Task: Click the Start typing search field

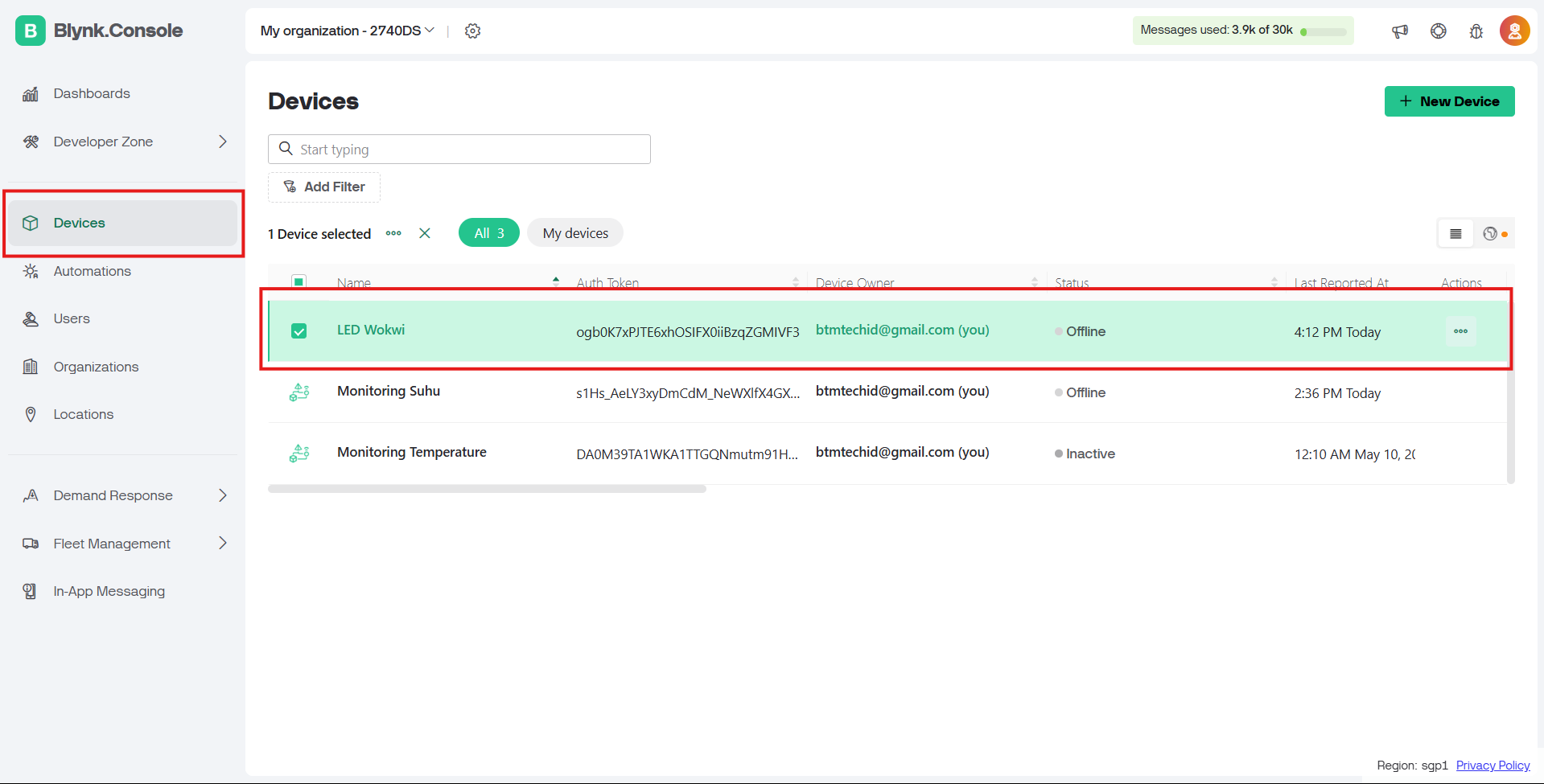Action: pos(459,150)
